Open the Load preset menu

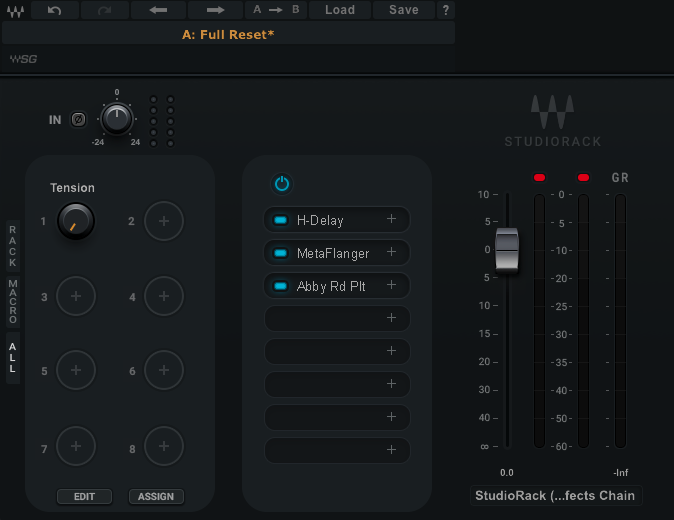click(340, 10)
